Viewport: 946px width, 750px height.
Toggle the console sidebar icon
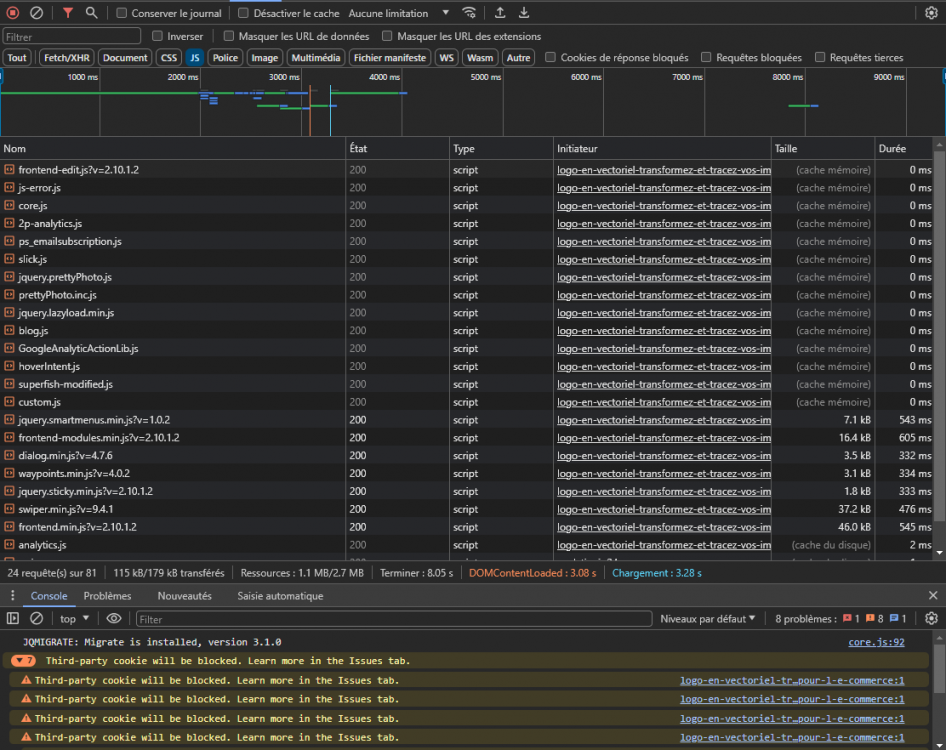pyautogui.click(x=13, y=619)
